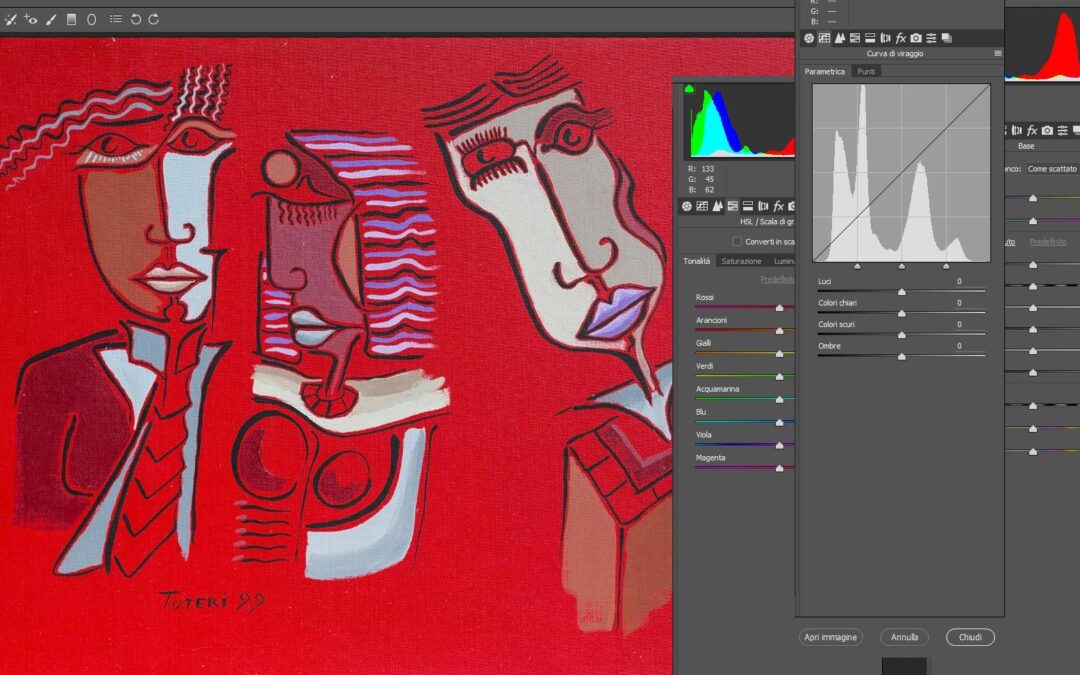This screenshot has height=675, width=1080.
Task: Click the Colori scuri slider handle
Action: click(x=902, y=335)
